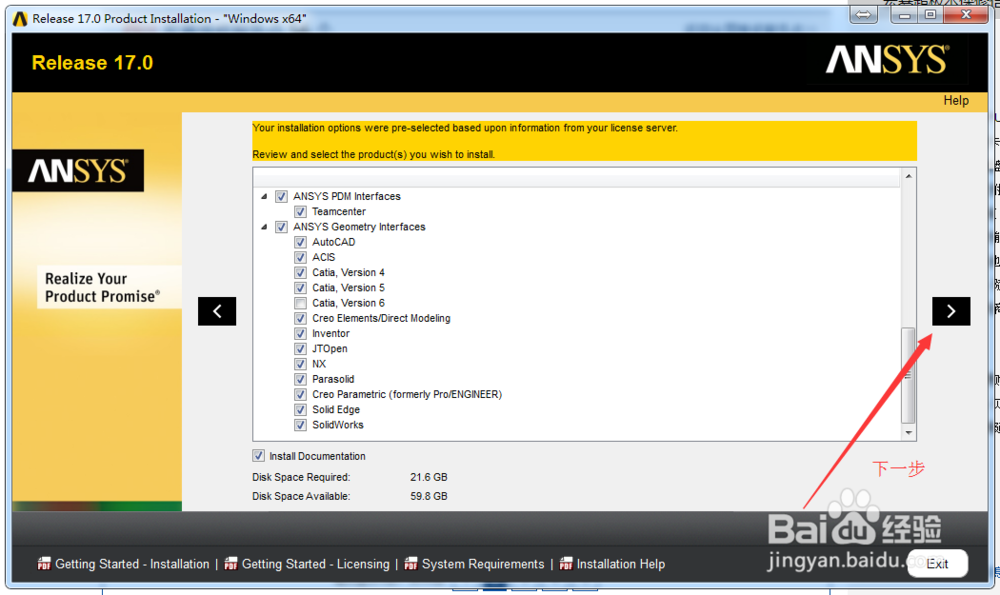
Task: Maximize the installer window
Action: tap(930, 14)
